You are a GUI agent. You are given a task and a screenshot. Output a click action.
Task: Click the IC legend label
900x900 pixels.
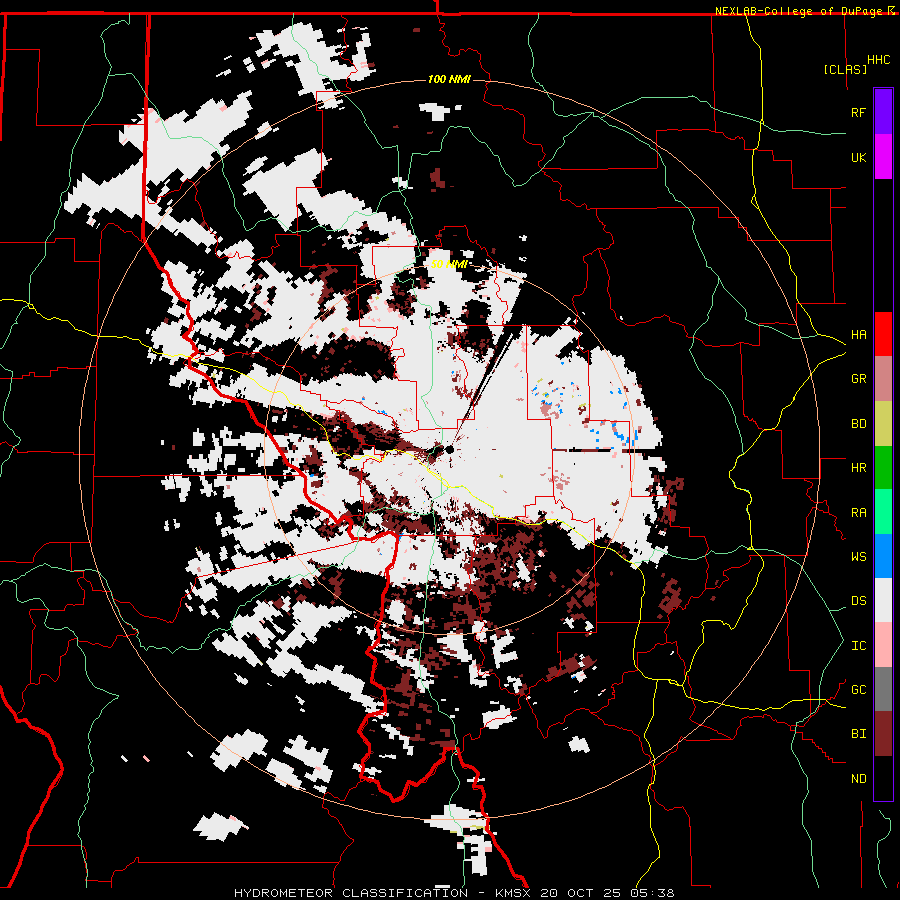[x=858, y=646]
